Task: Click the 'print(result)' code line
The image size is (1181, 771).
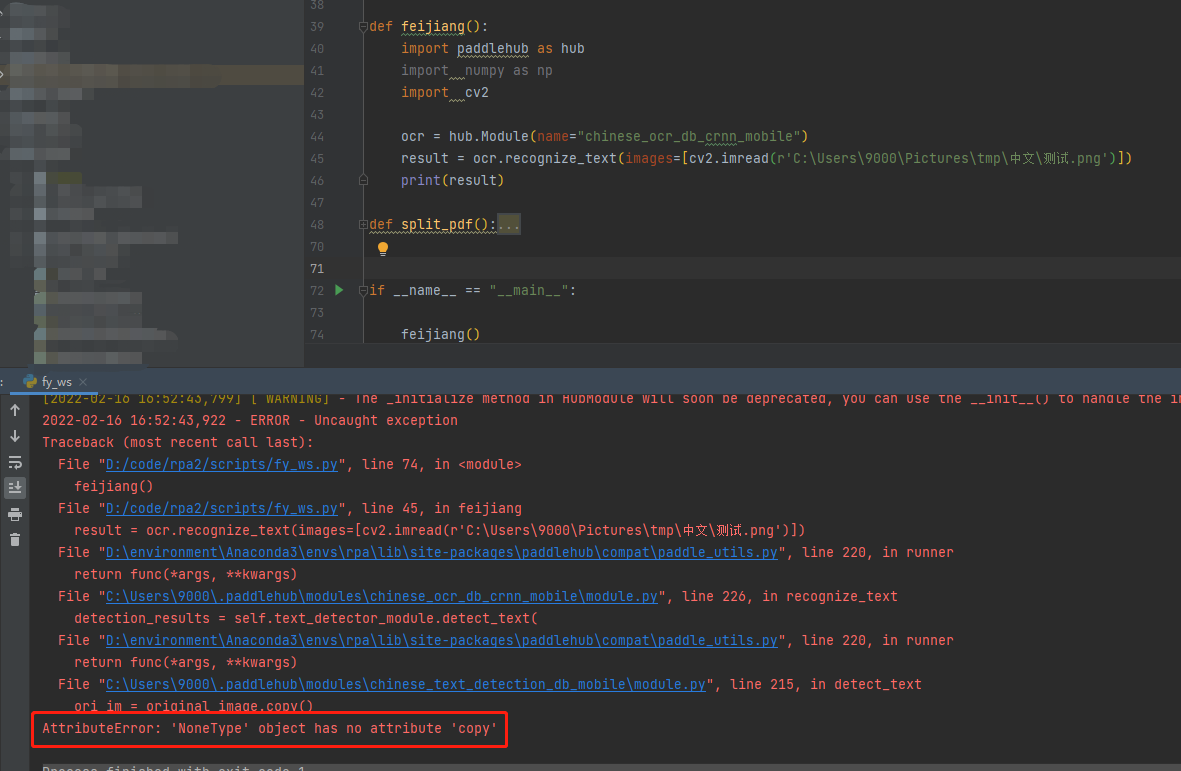Action: coord(452,181)
